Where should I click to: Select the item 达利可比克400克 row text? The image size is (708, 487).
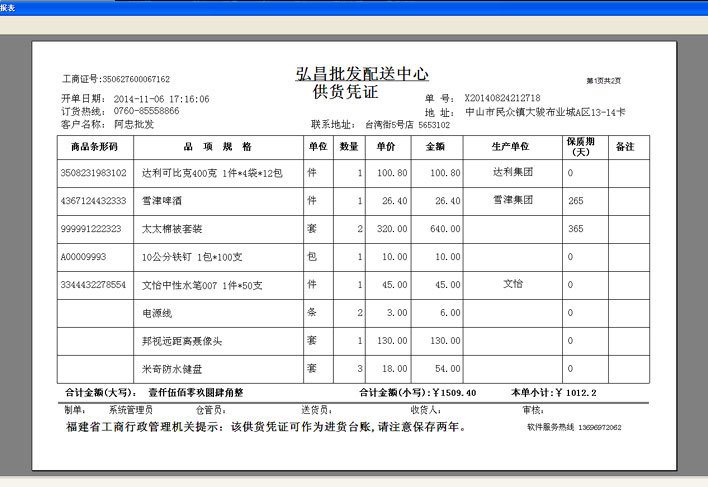212,173
